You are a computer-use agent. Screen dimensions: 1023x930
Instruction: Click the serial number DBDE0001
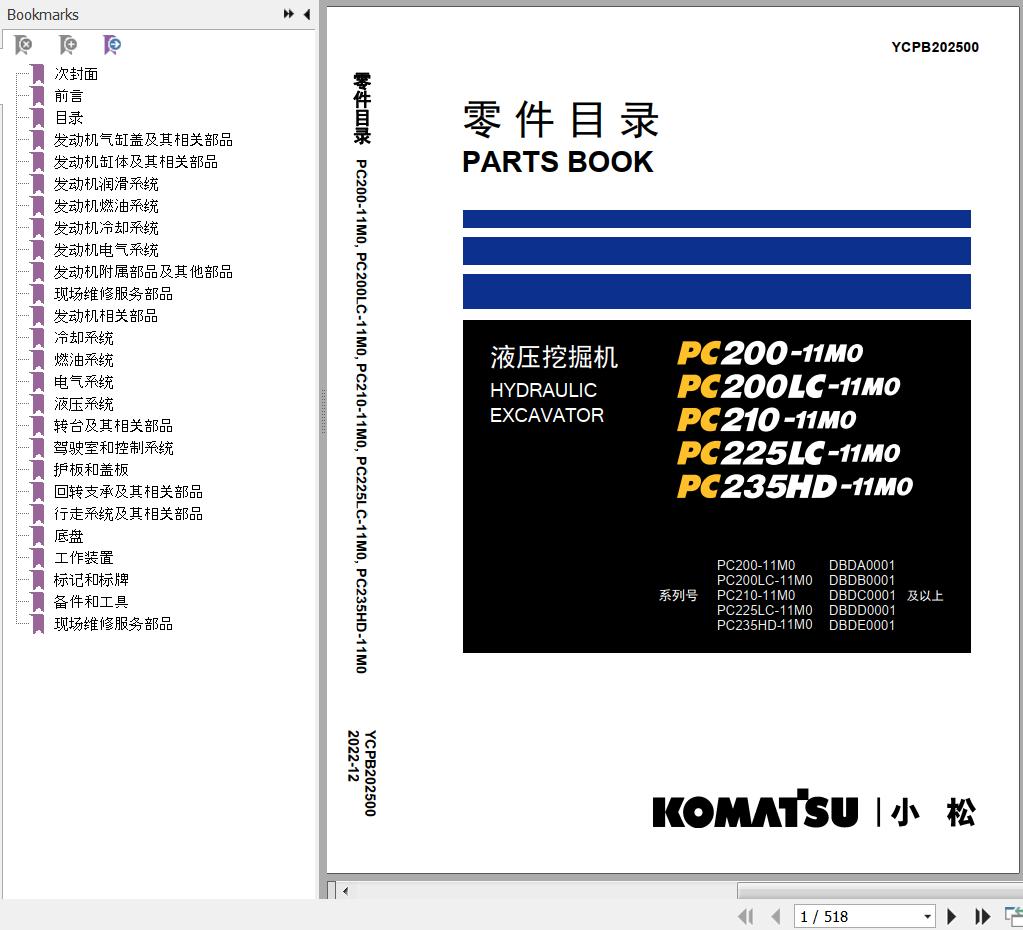pyautogui.click(x=862, y=625)
